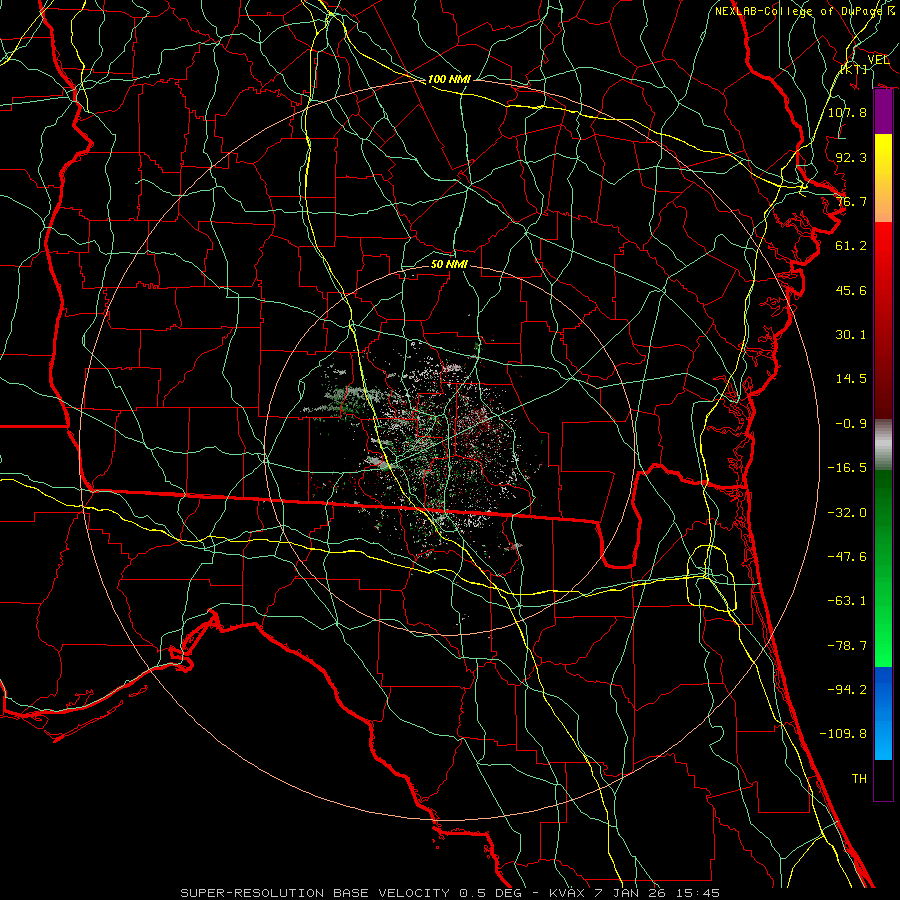
Task: Click the [KT] units label
Action: click(854, 69)
